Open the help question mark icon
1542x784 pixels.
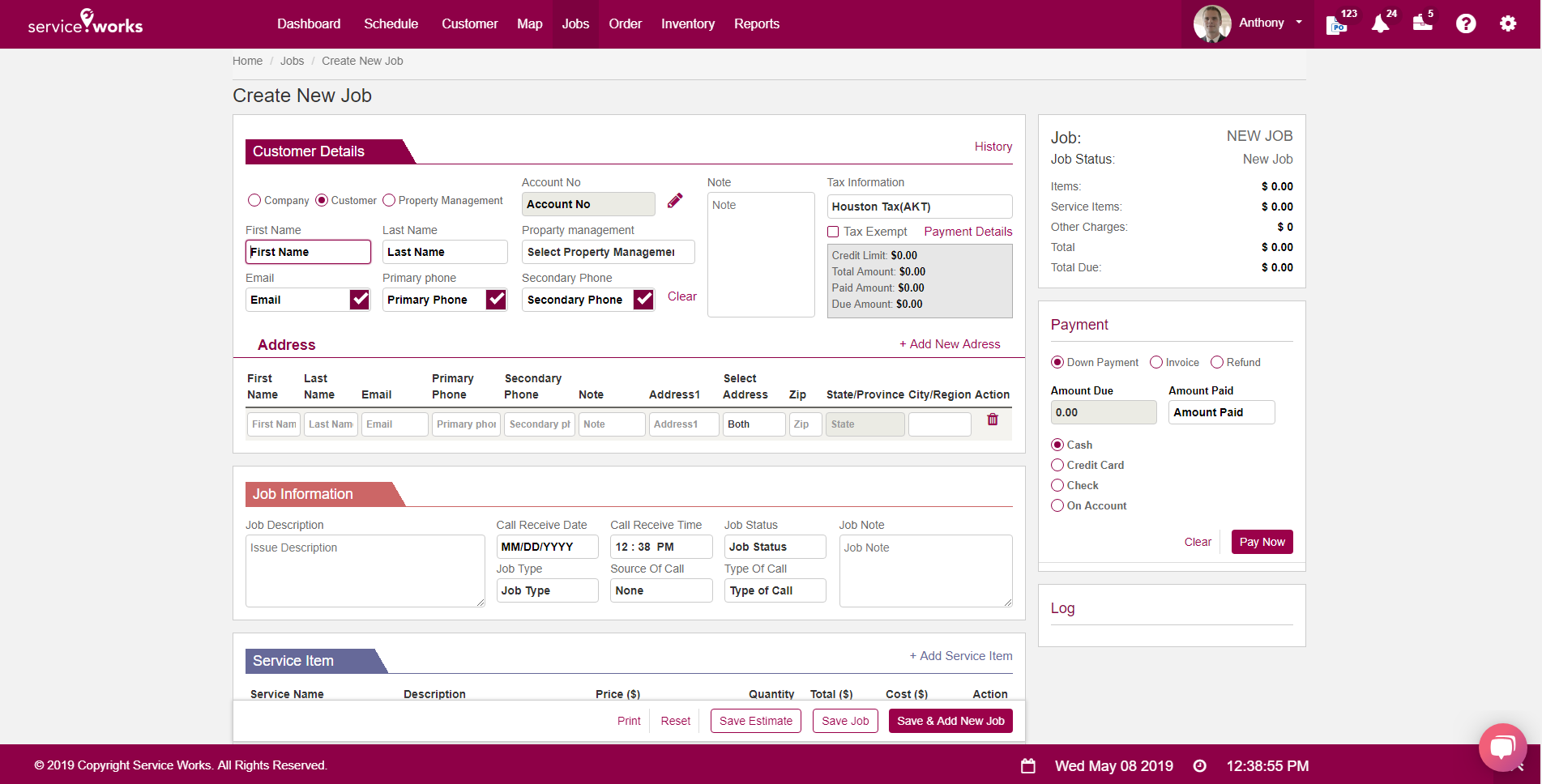pos(1466,23)
